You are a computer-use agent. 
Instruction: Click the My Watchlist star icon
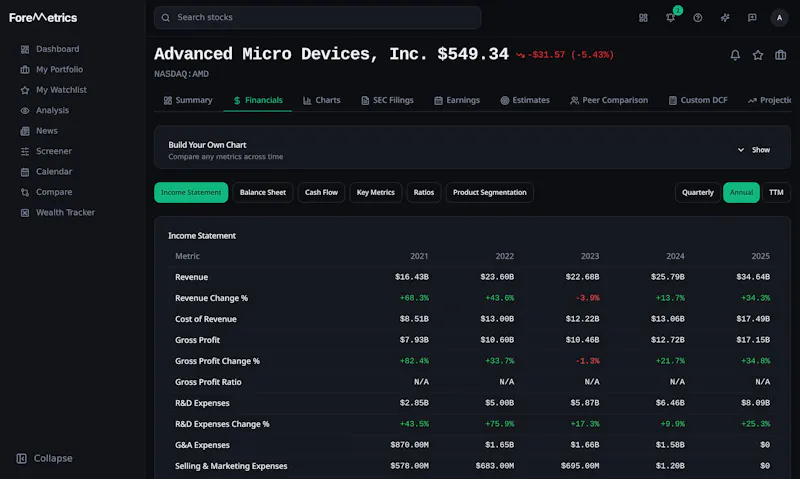coord(24,90)
